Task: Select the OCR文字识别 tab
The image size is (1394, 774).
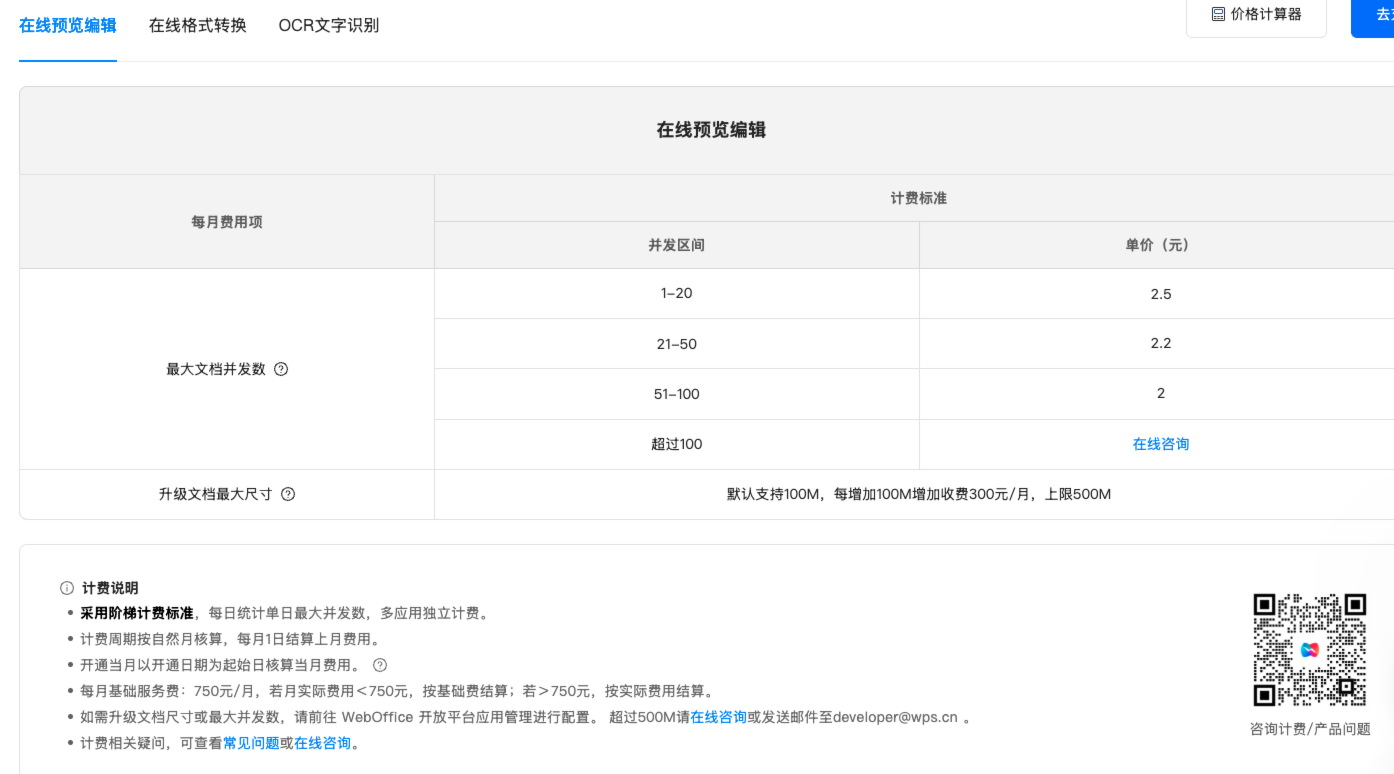Action: [328, 26]
